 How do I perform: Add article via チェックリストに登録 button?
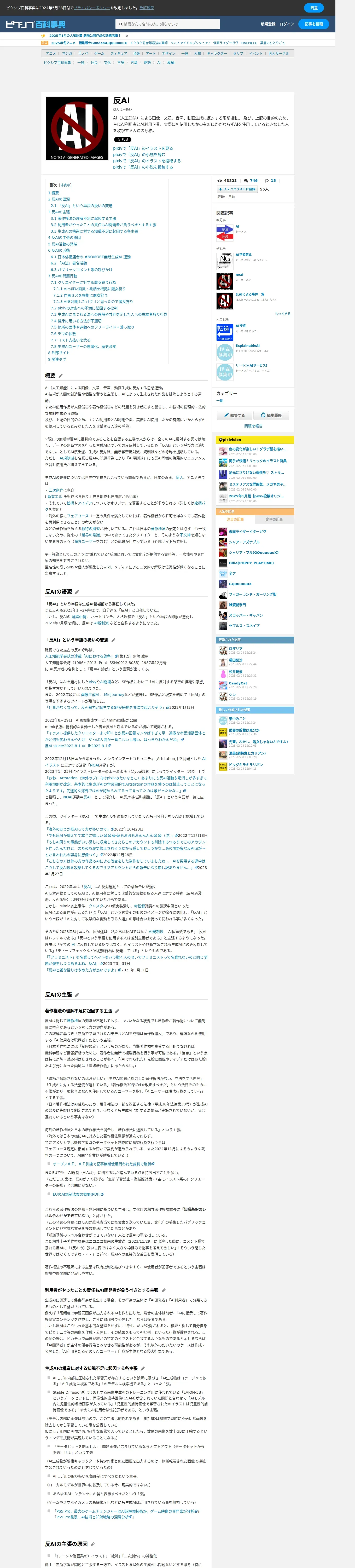click(237, 189)
